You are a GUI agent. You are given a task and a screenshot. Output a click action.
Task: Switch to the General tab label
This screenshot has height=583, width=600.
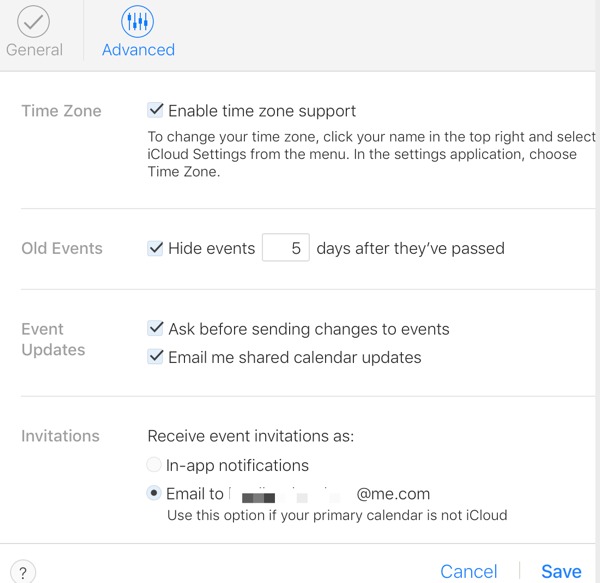click(34, 50)
